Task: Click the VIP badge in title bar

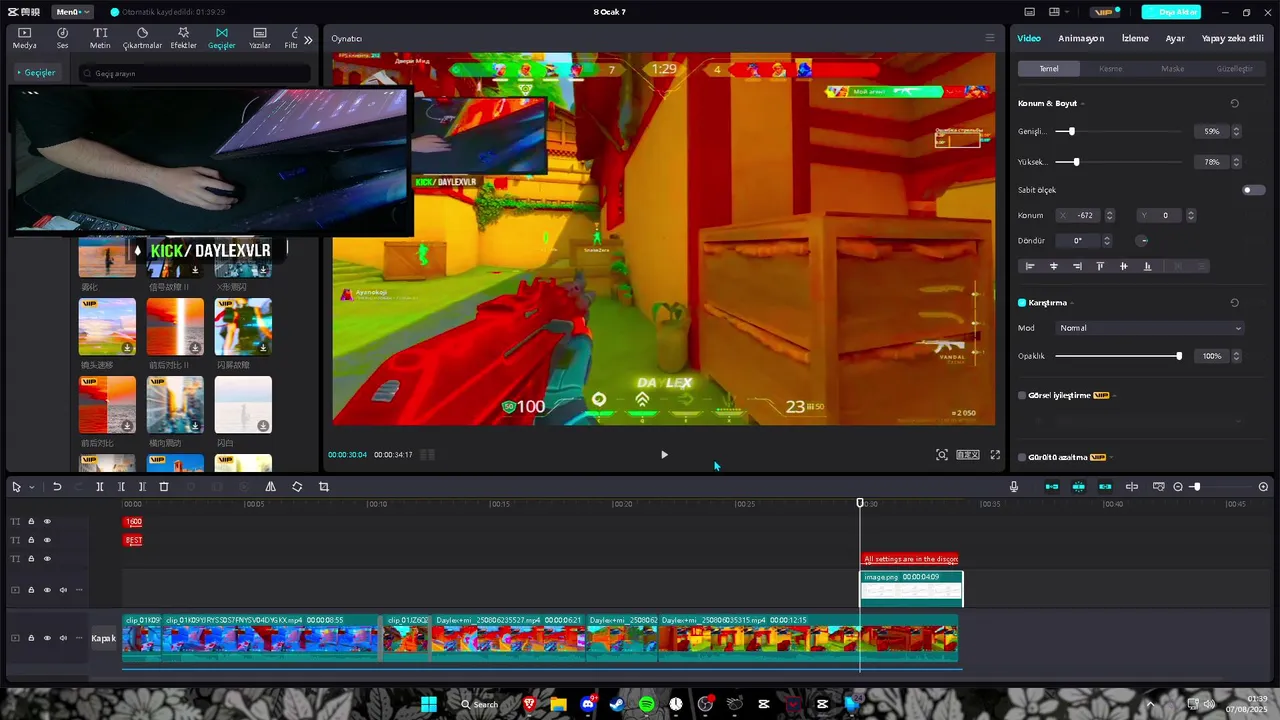Action: (1105, 12)
